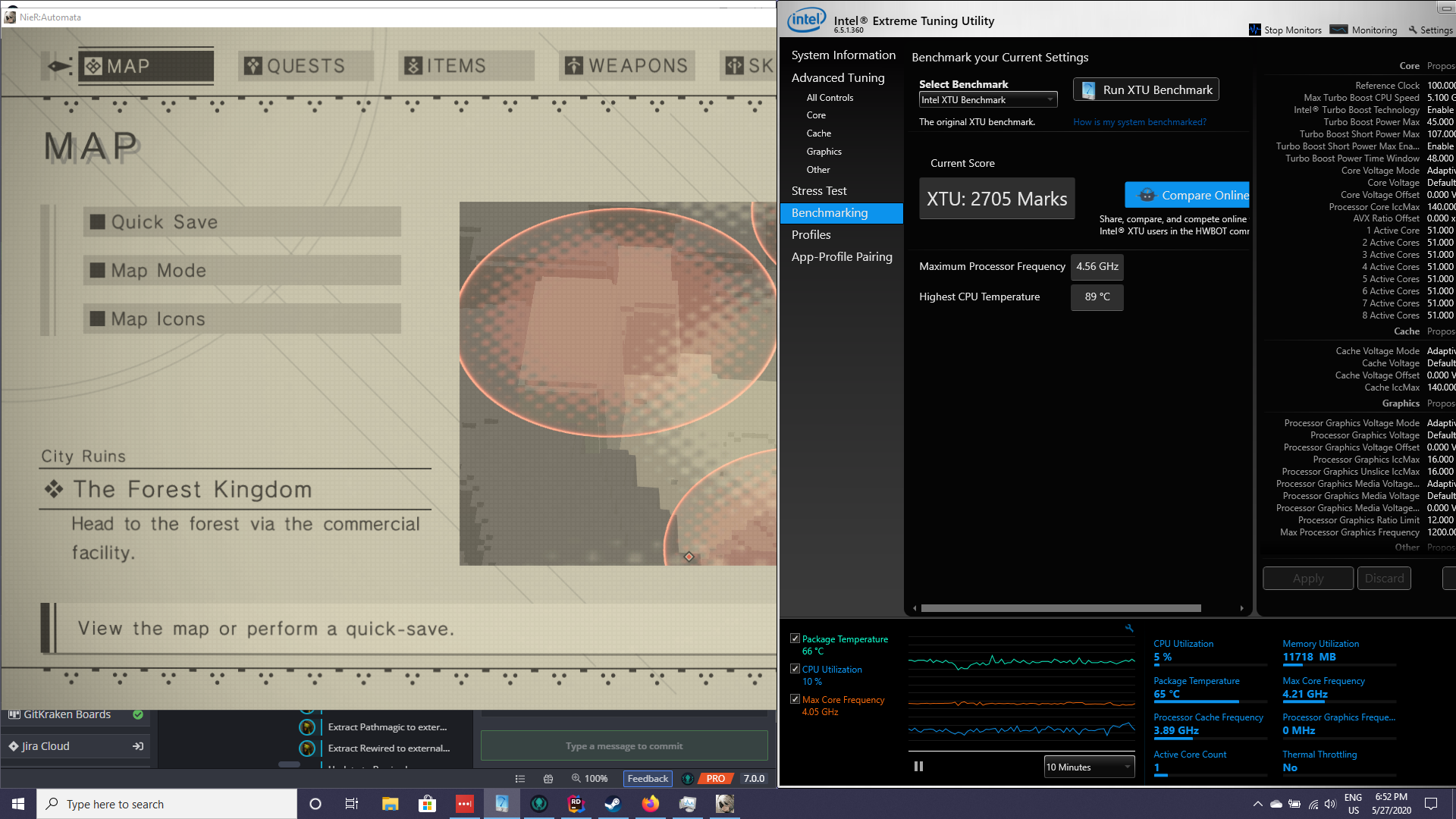Click the GitKraken Feedback button
This screenshot has width=1456, height=819.
(x=648, y=779)
